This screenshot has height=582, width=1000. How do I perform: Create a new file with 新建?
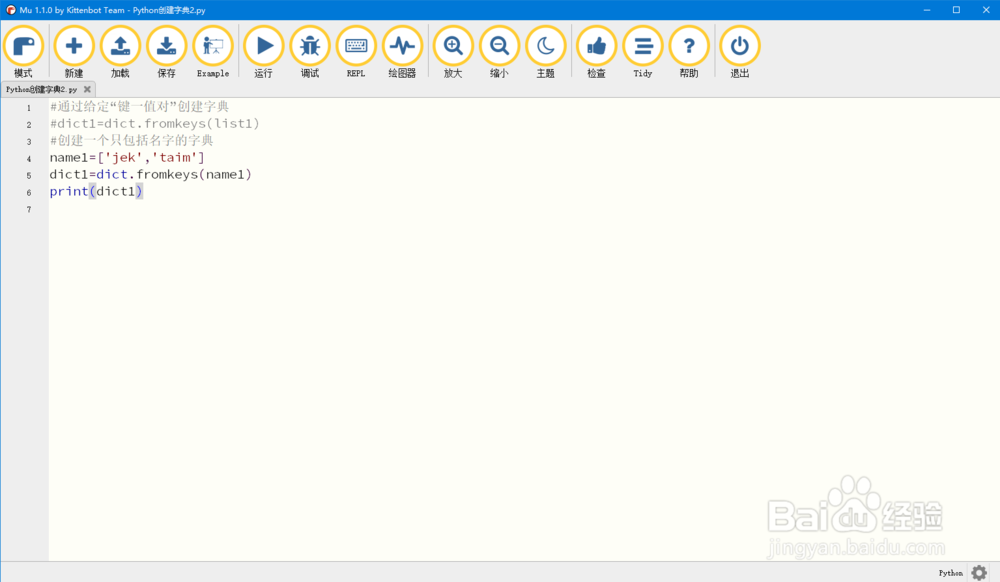[x=73, y=45]
